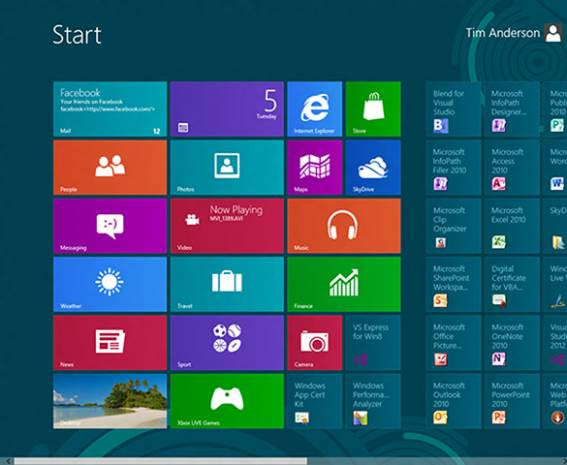Launch Microsoft Office Picture Manager tile
The width and height of the screenshot is (567, 465).
pos(453,343)
